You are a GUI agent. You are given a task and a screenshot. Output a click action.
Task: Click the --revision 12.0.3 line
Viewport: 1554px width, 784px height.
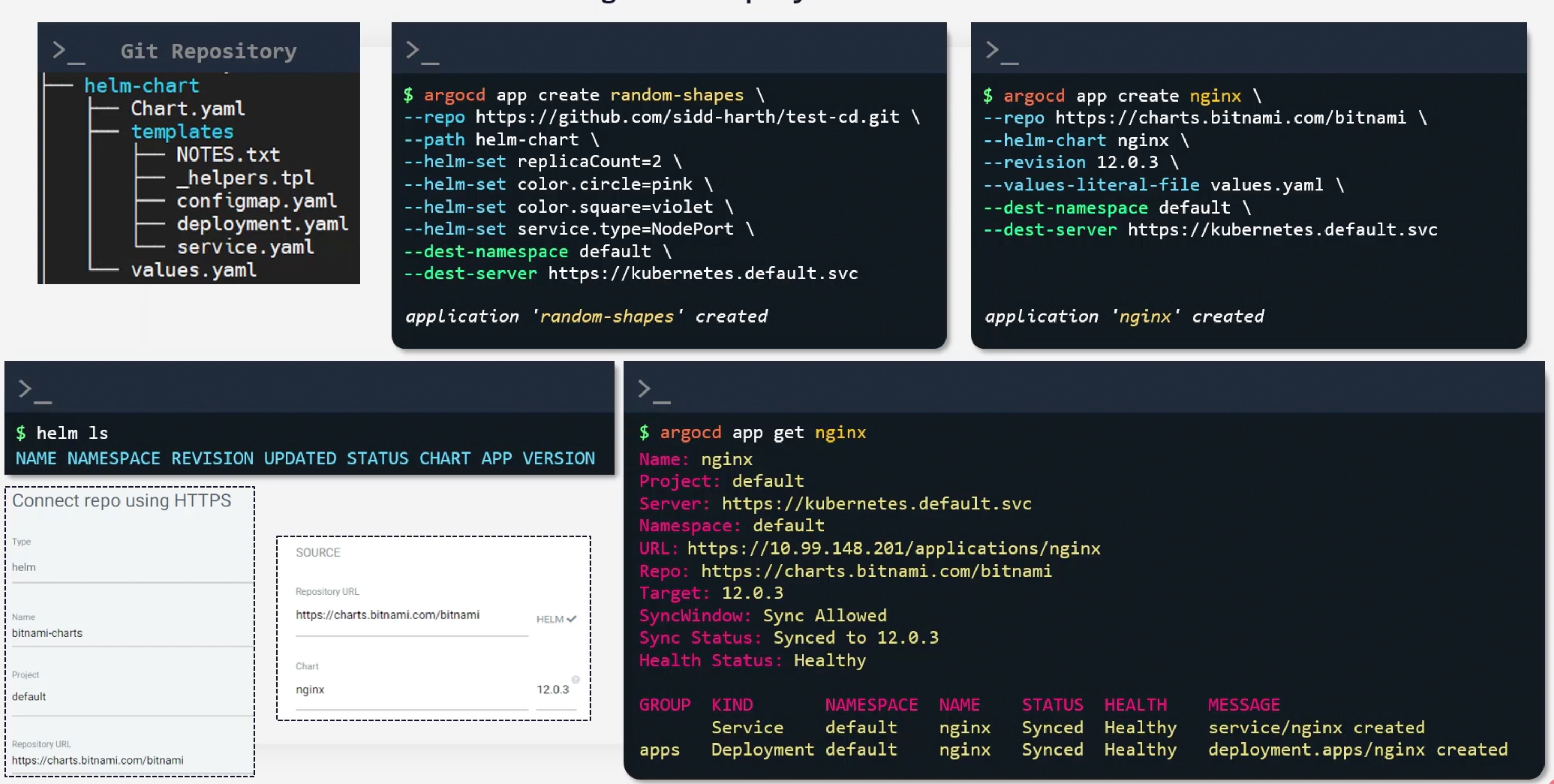coord(1081,162)
